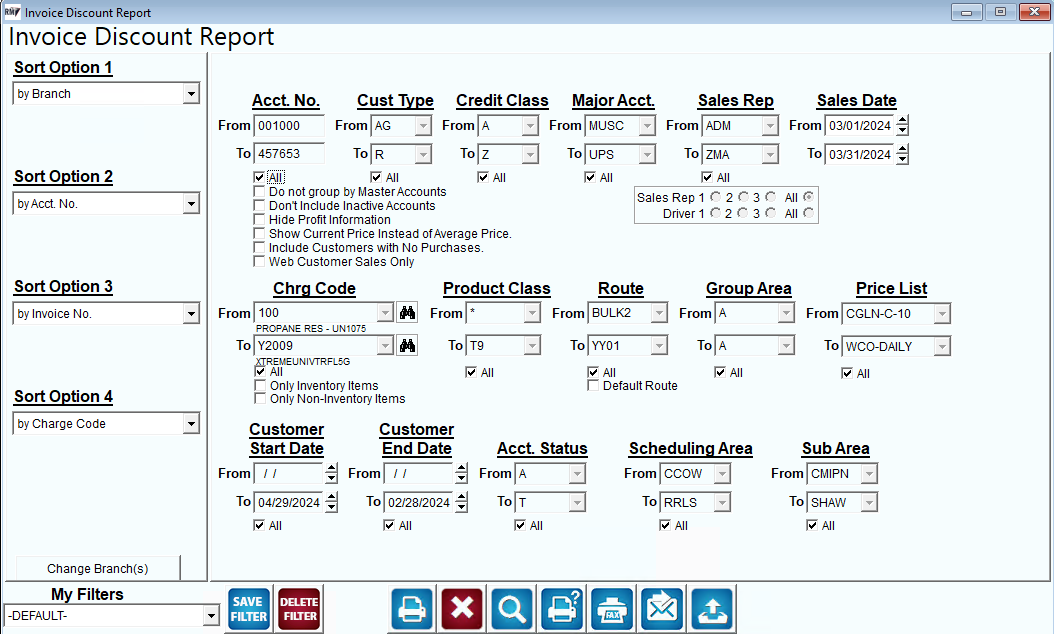
Task: Open the Major Acct. From MUSC dropdown
Action: pyautogui.click(x=647, y=126)
